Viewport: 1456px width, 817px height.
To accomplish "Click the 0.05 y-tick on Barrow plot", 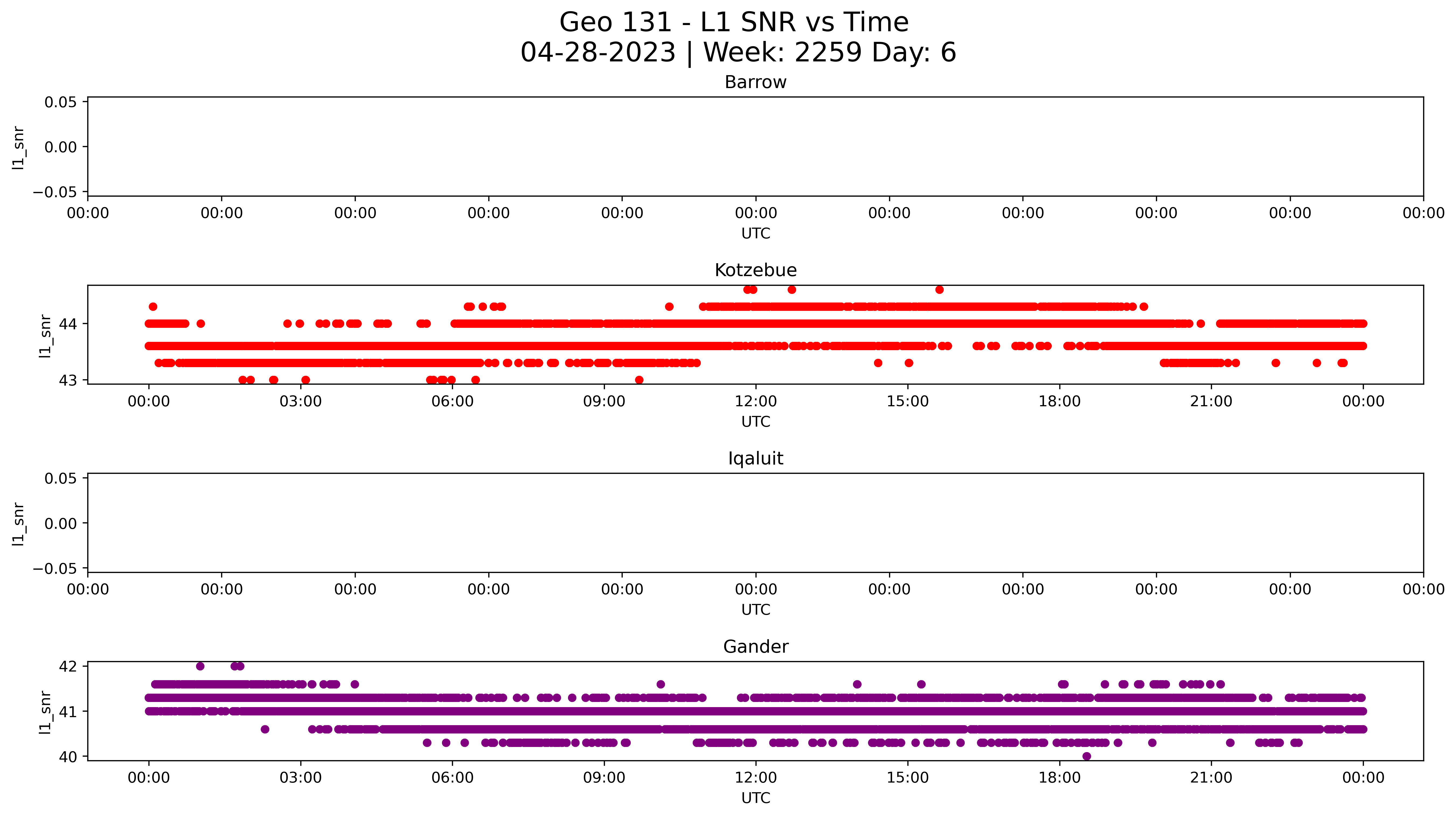I will (x=61, y=102).
